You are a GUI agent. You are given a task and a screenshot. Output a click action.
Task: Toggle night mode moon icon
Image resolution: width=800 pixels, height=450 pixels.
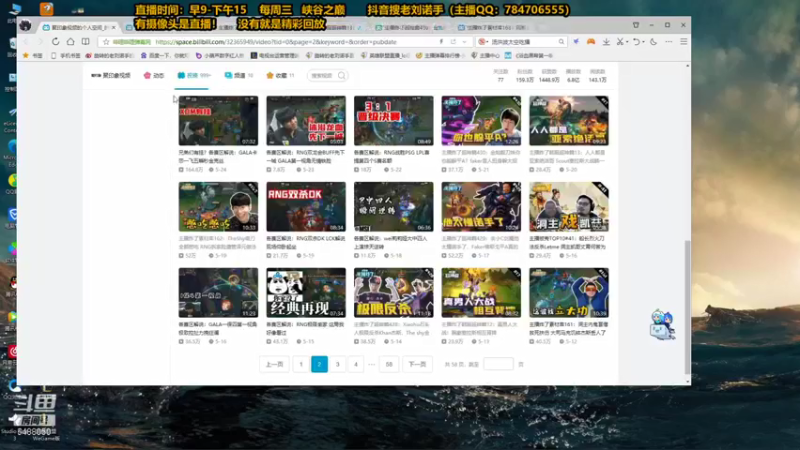[653, 42]
